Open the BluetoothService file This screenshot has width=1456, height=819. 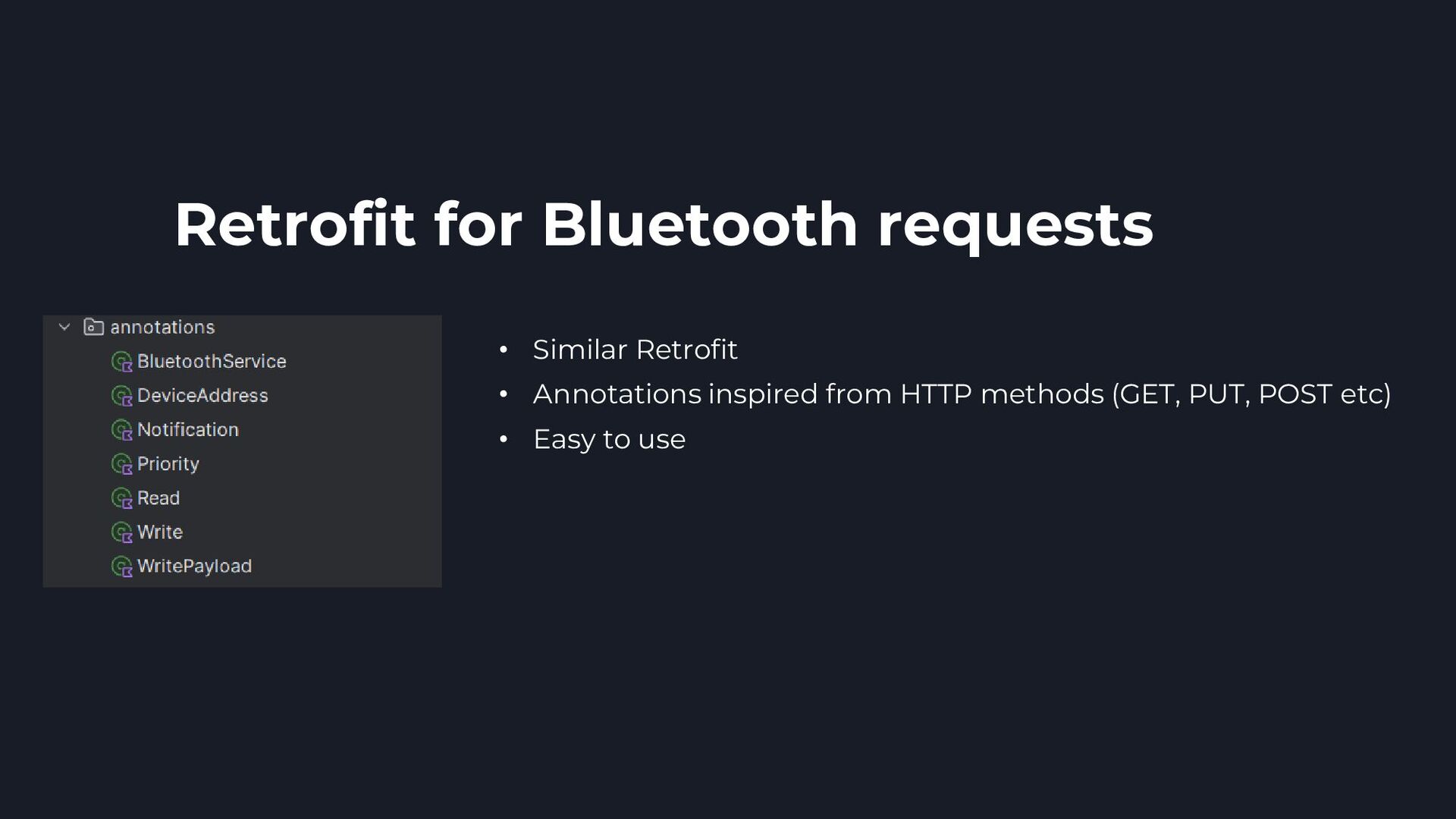point(212,362)
